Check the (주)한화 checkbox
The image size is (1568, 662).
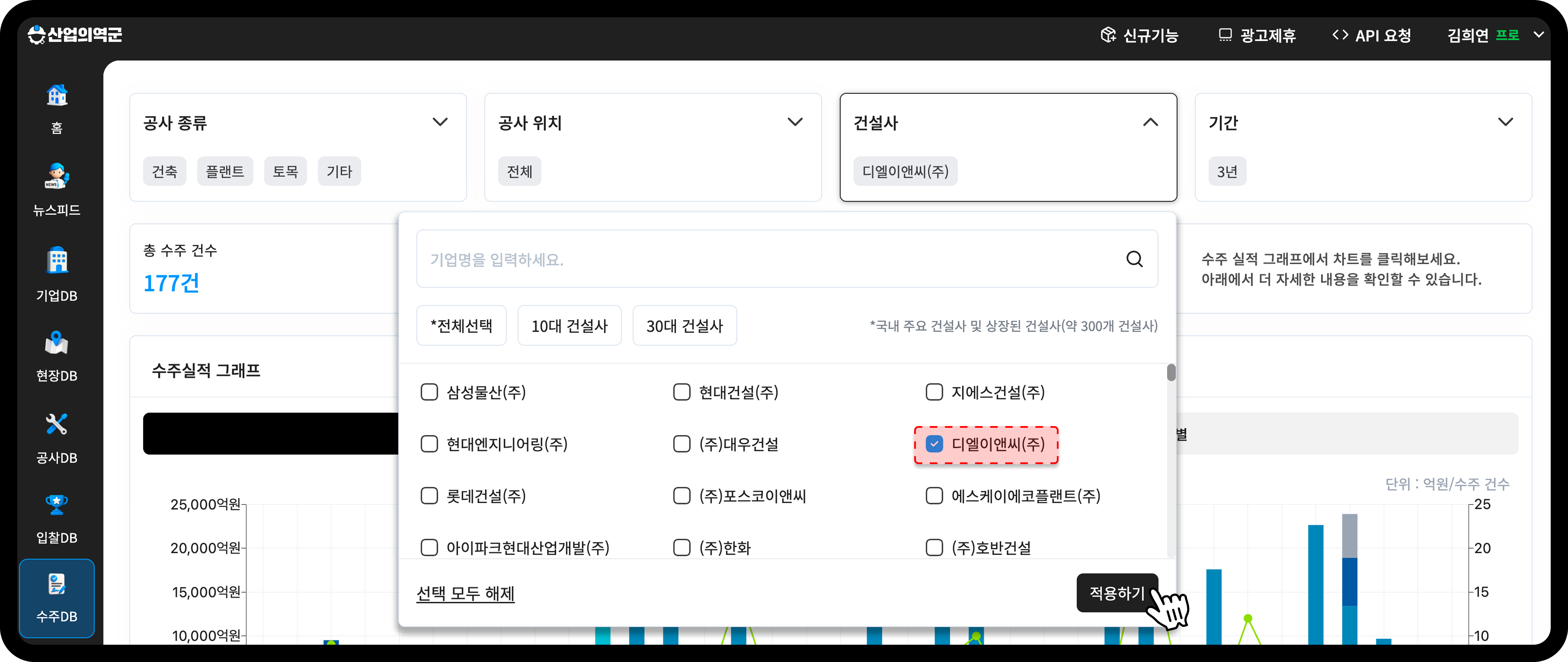(682, 547)
